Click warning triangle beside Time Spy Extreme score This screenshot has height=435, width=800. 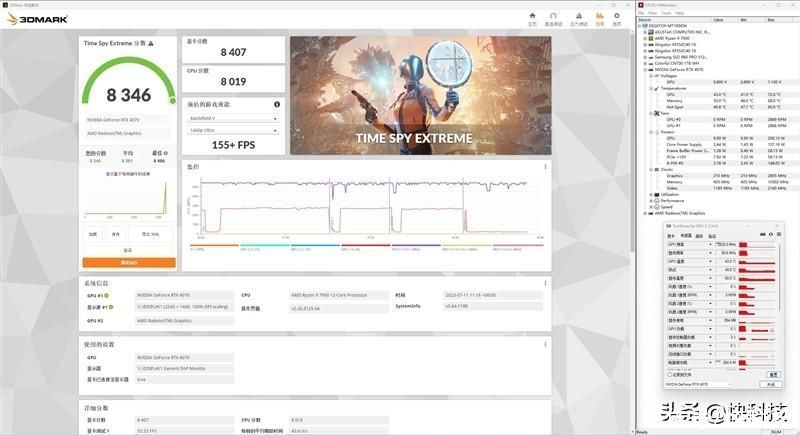151,43
